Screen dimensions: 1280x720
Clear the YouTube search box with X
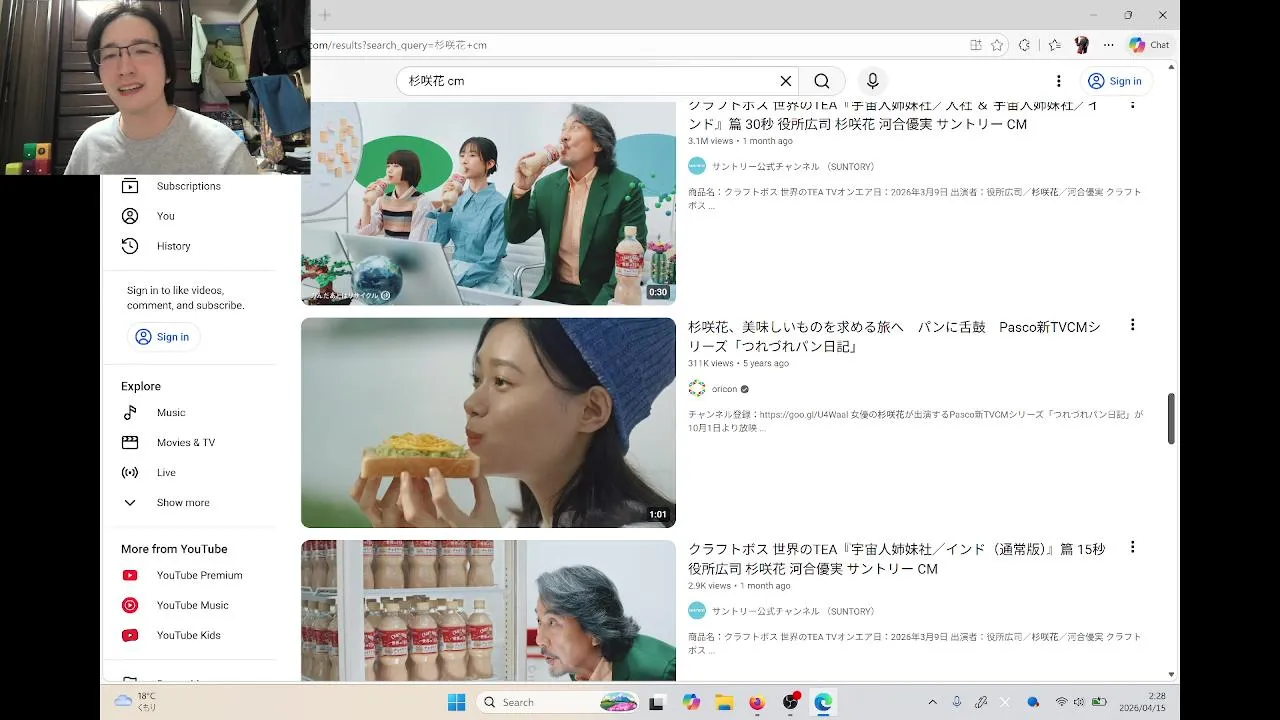pos(786,81)
